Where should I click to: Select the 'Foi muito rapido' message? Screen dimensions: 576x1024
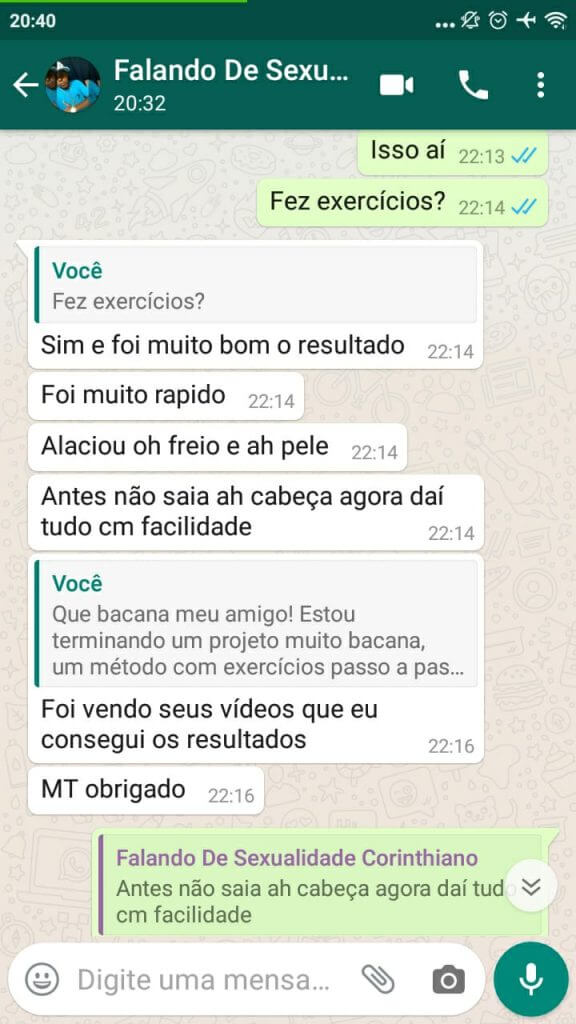(166, 396)
